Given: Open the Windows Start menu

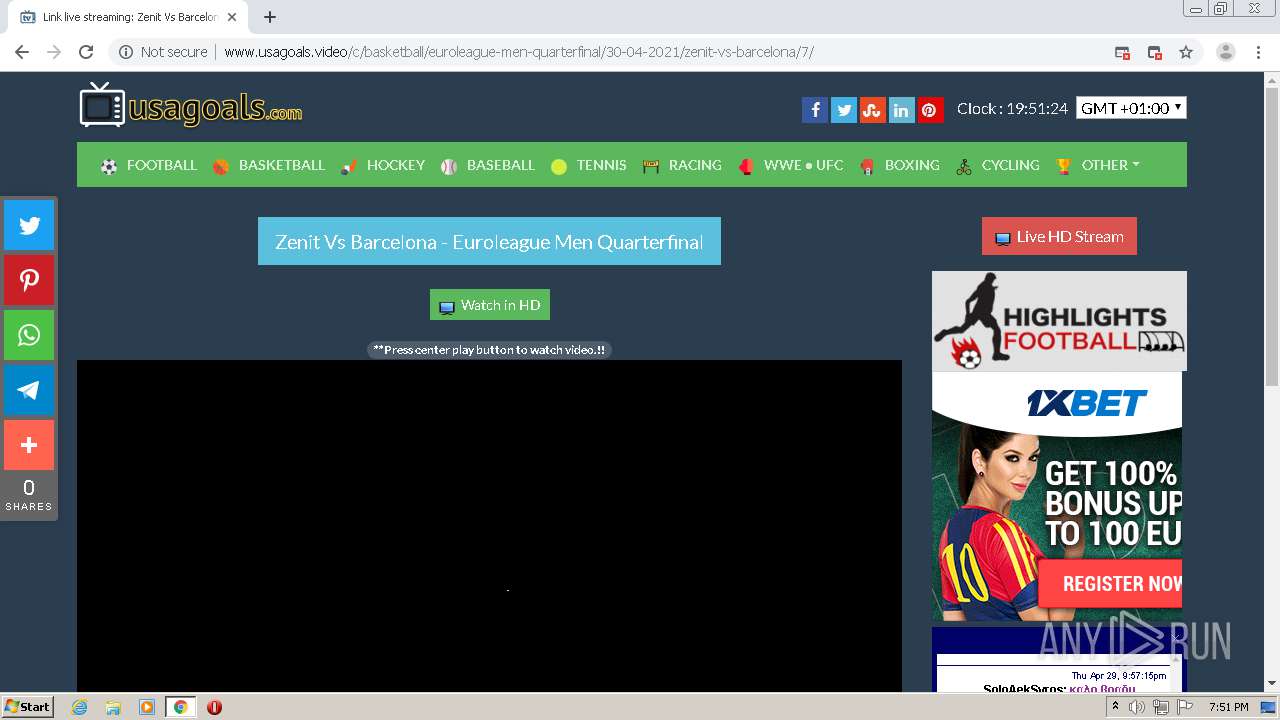Looking at the screenshot, I should pyautogui.click(x=27, y=707).
